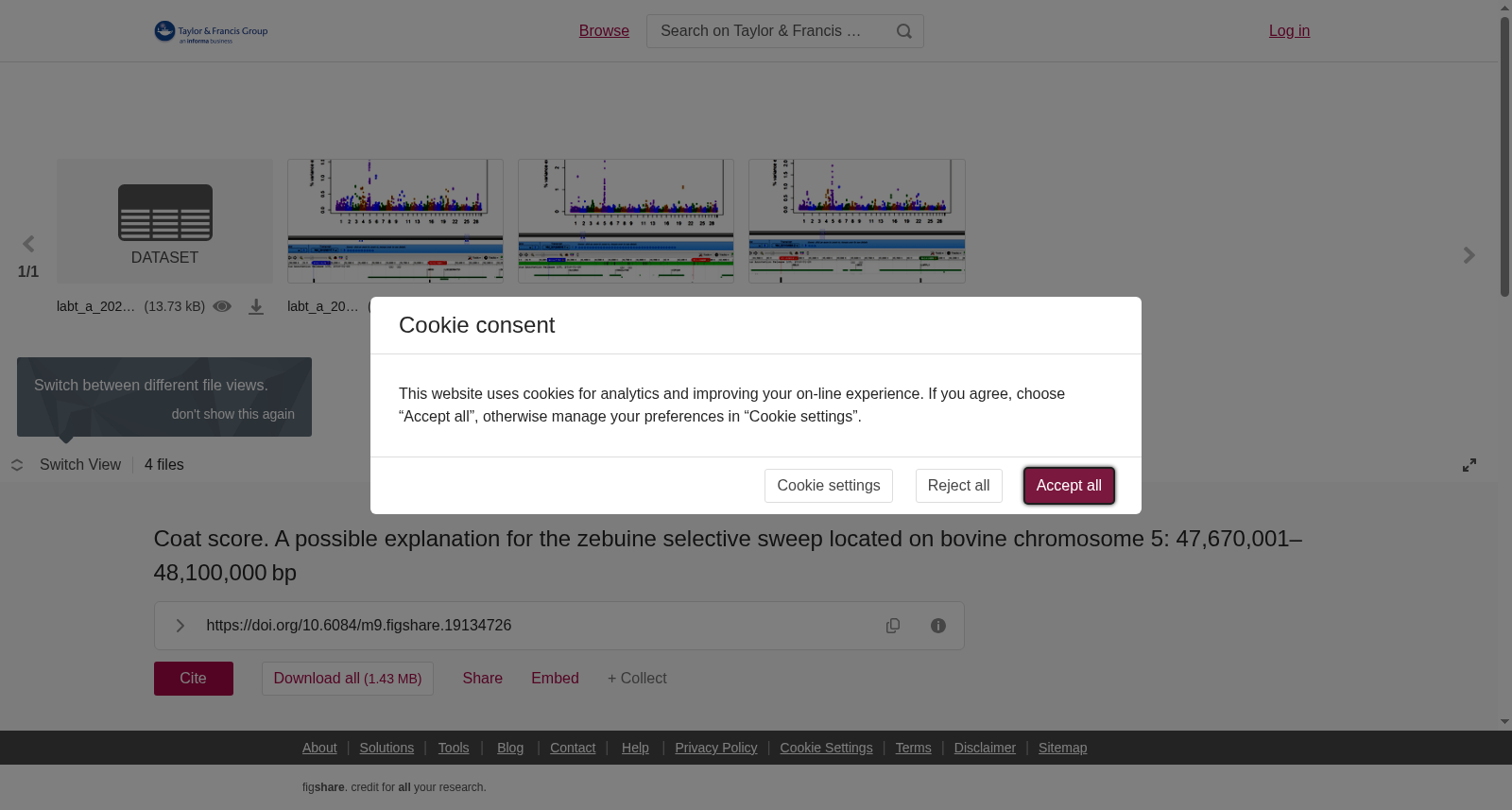Screen dimensions: 1512x810
Task: Open the Browse menu
Action: tap(604, 31)
